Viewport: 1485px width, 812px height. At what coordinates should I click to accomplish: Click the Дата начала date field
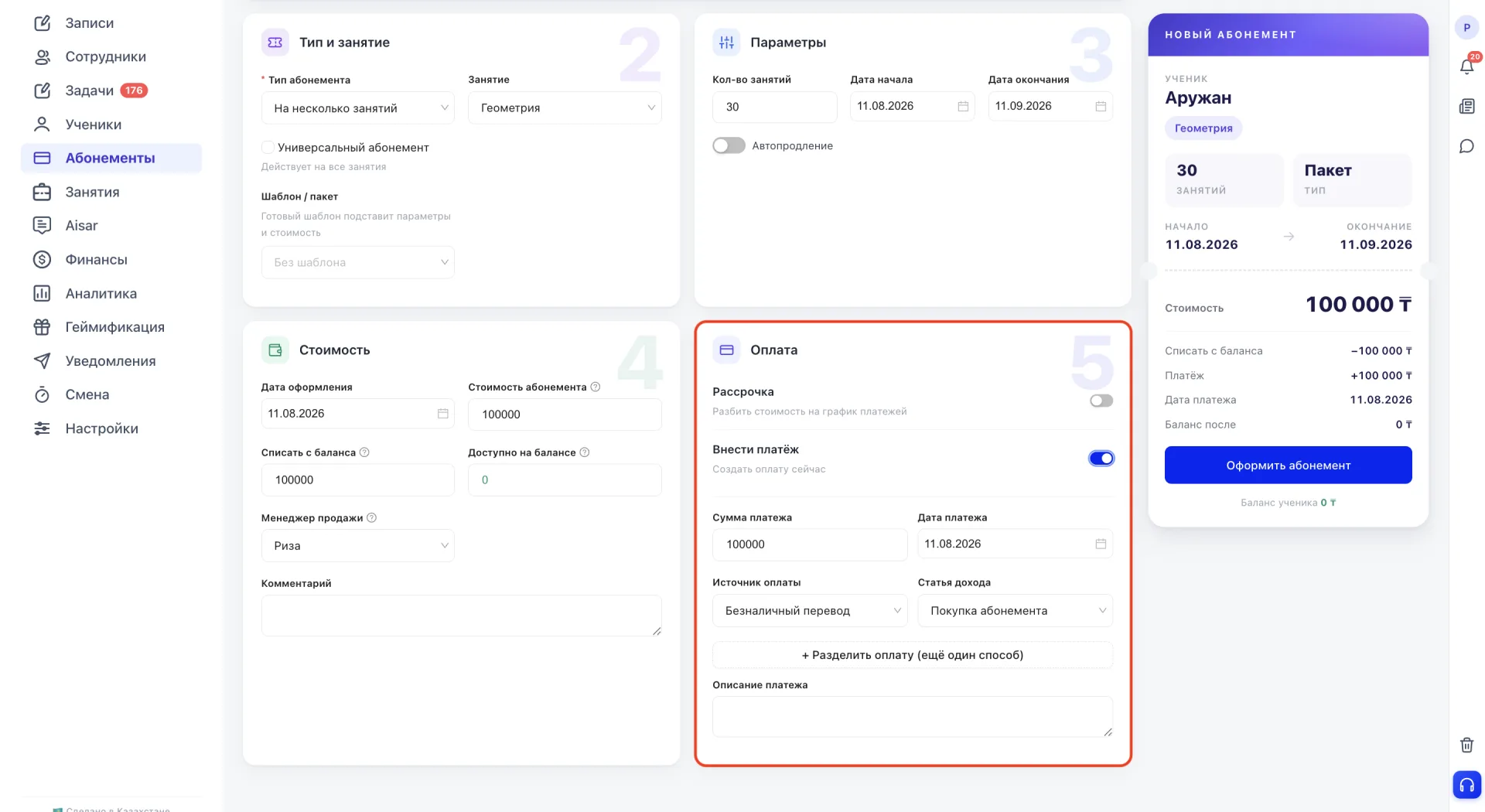912,107
